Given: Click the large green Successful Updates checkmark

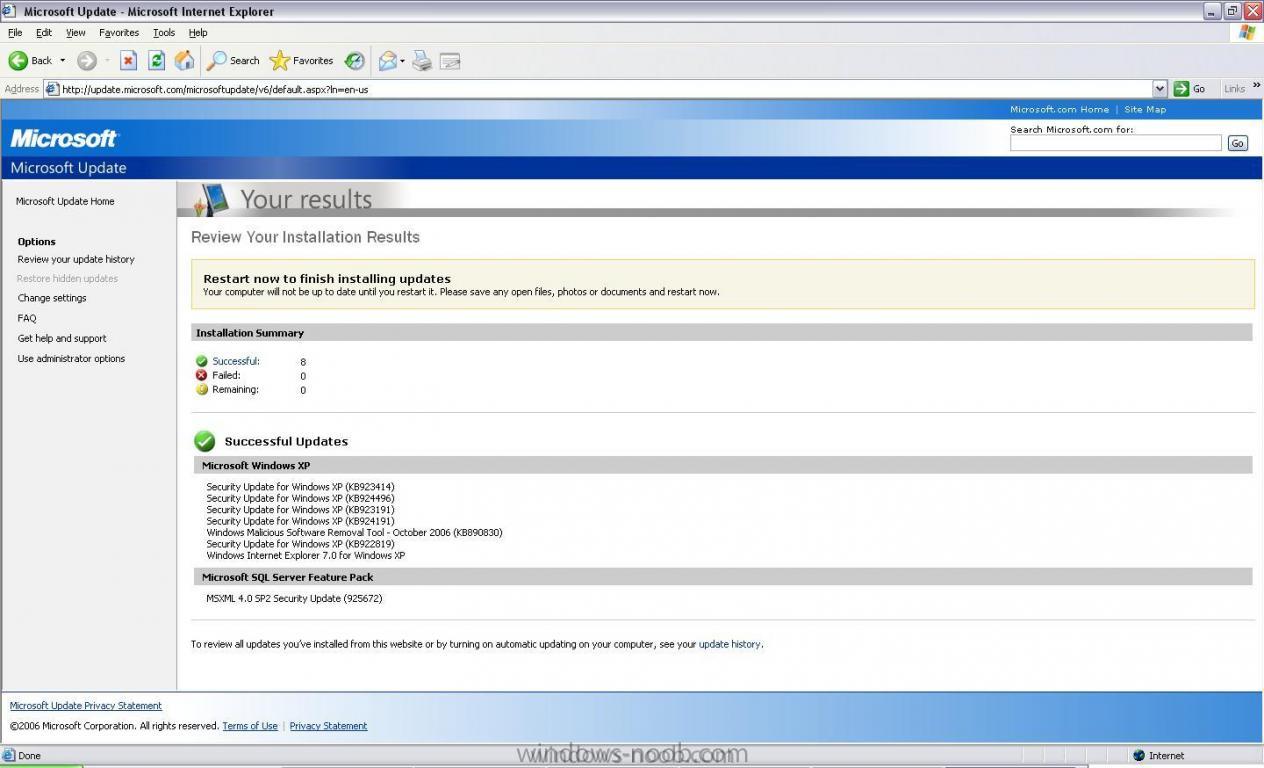Looking at the screenshot, I should (205, 441).
